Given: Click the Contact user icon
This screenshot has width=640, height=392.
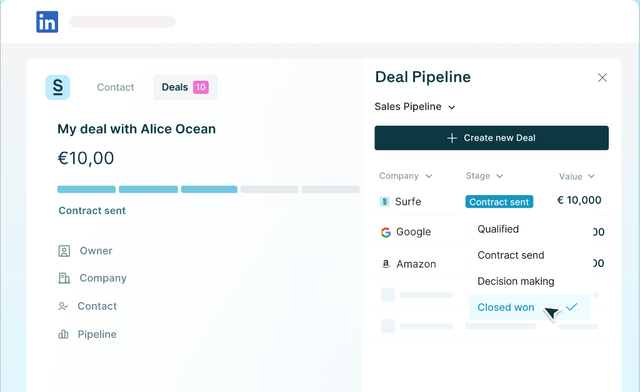Looking at the screenshot, I should 63,306.
